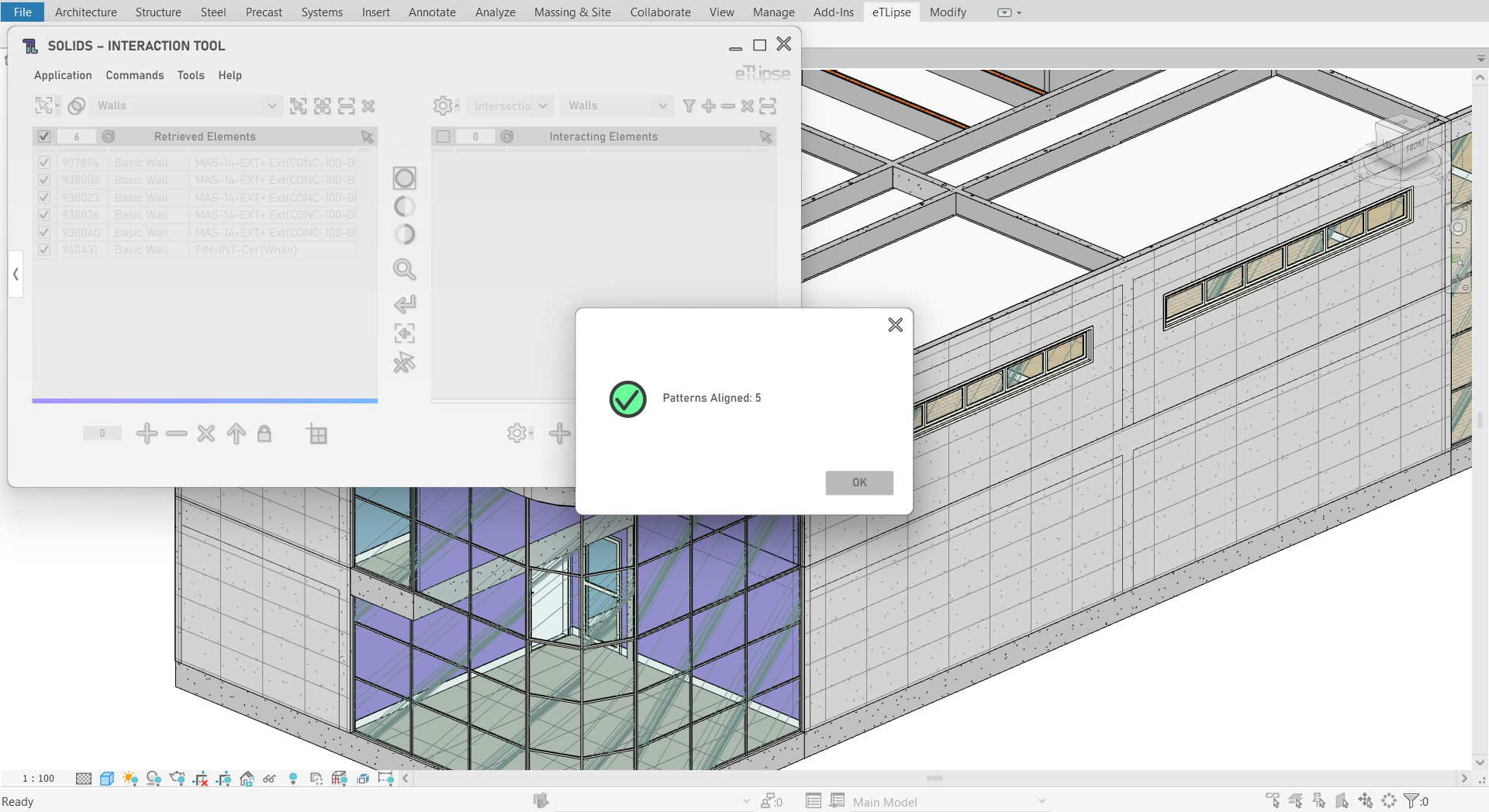Toggle the checkbox for wall 940431
The height and width of the screenshot is (812, 1489).
44,250
